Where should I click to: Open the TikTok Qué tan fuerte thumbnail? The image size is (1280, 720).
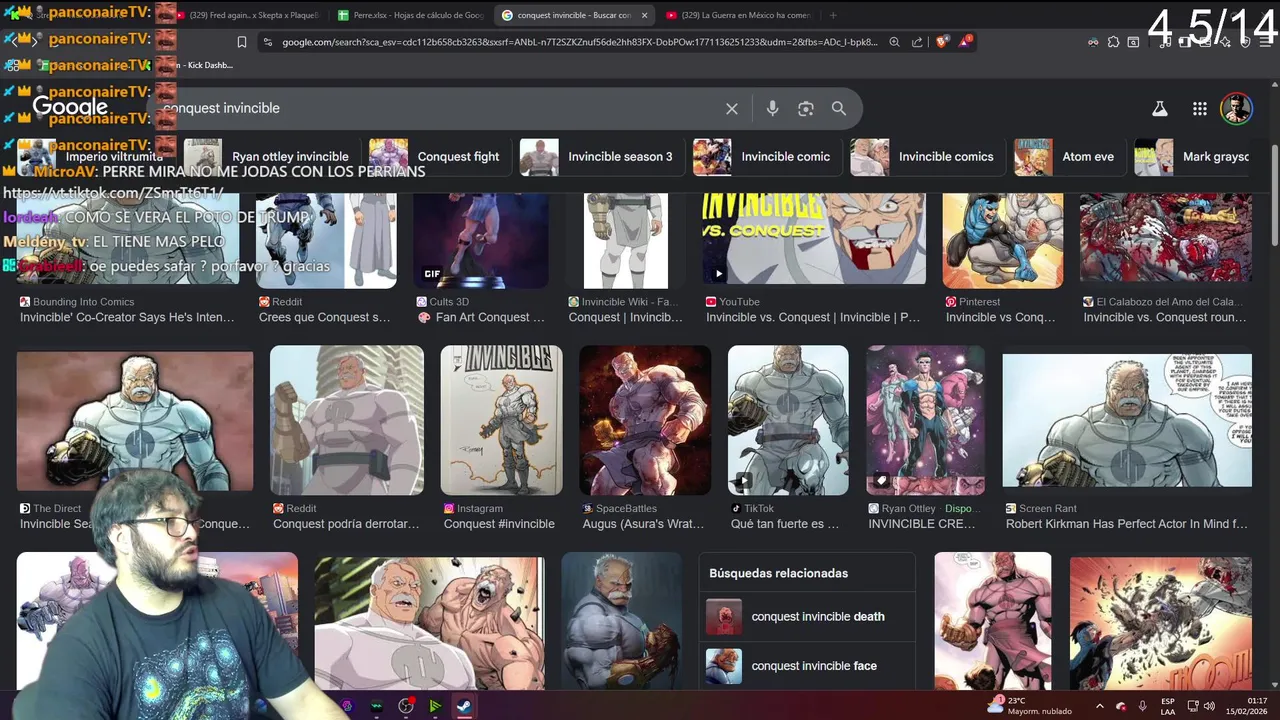788,420
